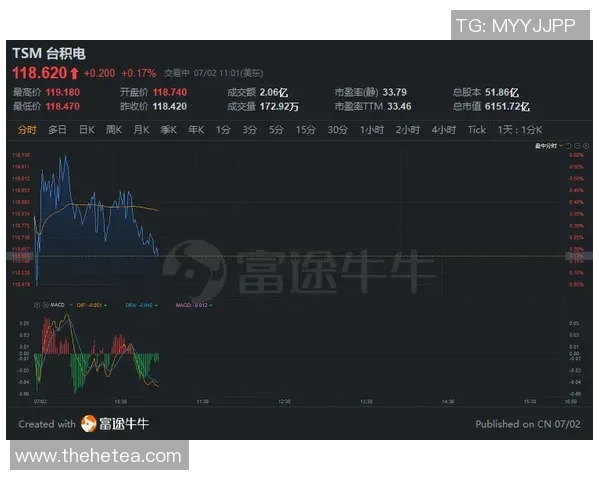
Task: Click the MACD: -0.012 reading
Action: coord(191,305)
